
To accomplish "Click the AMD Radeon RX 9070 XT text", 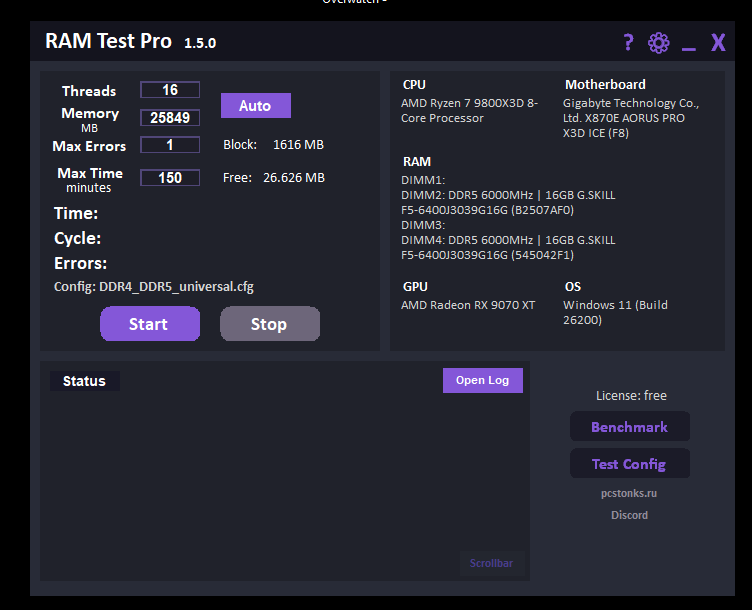I will (x=468, y=305).
